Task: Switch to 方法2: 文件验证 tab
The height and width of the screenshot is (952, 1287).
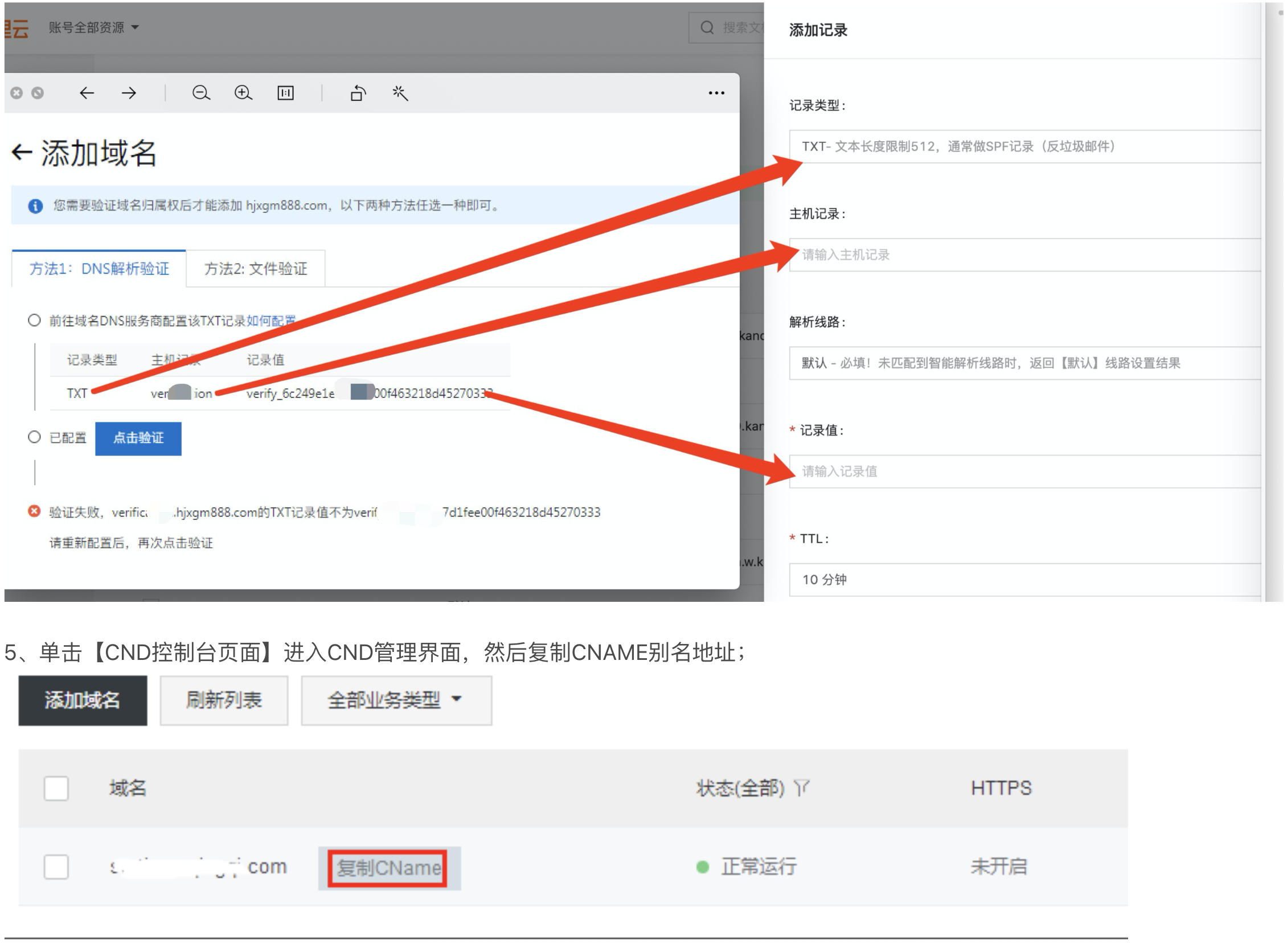Action: point(255,269)
